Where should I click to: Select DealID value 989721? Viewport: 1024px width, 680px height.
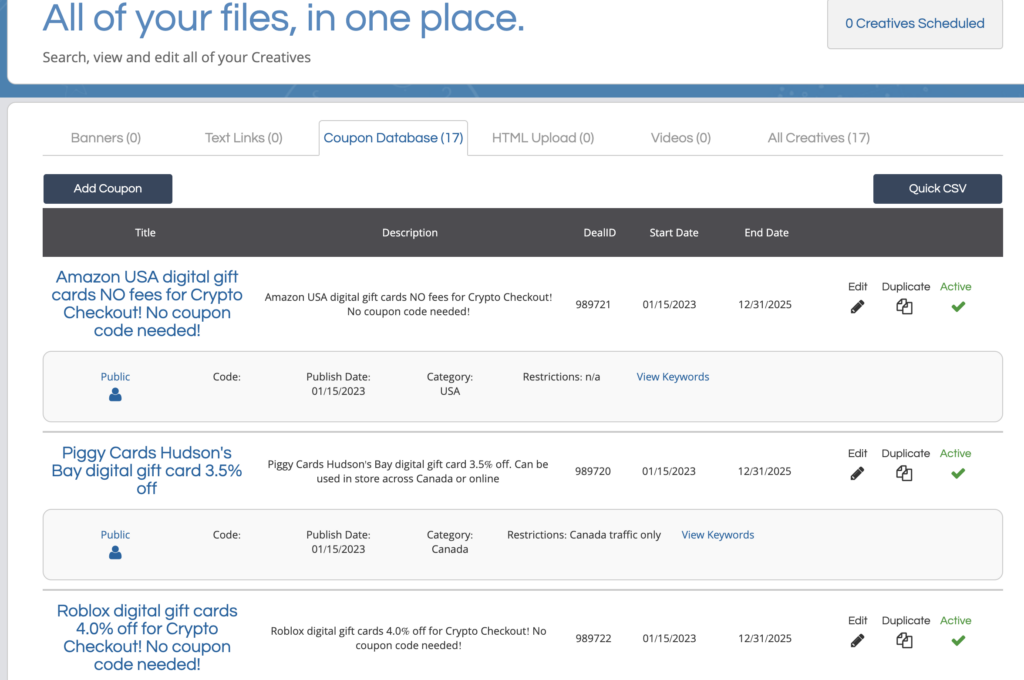(593, 304)
